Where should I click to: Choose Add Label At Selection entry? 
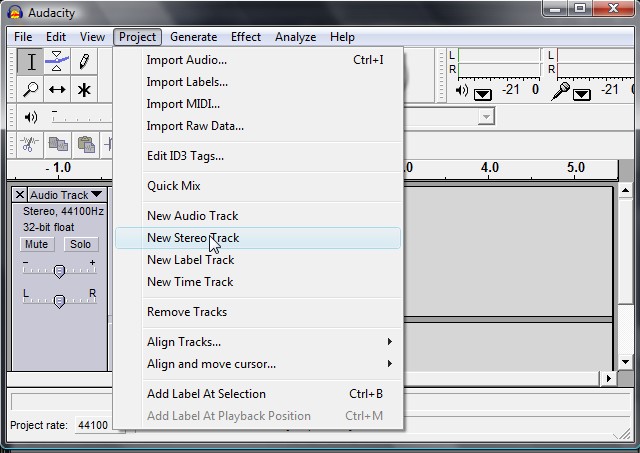[x=258, y=394]
